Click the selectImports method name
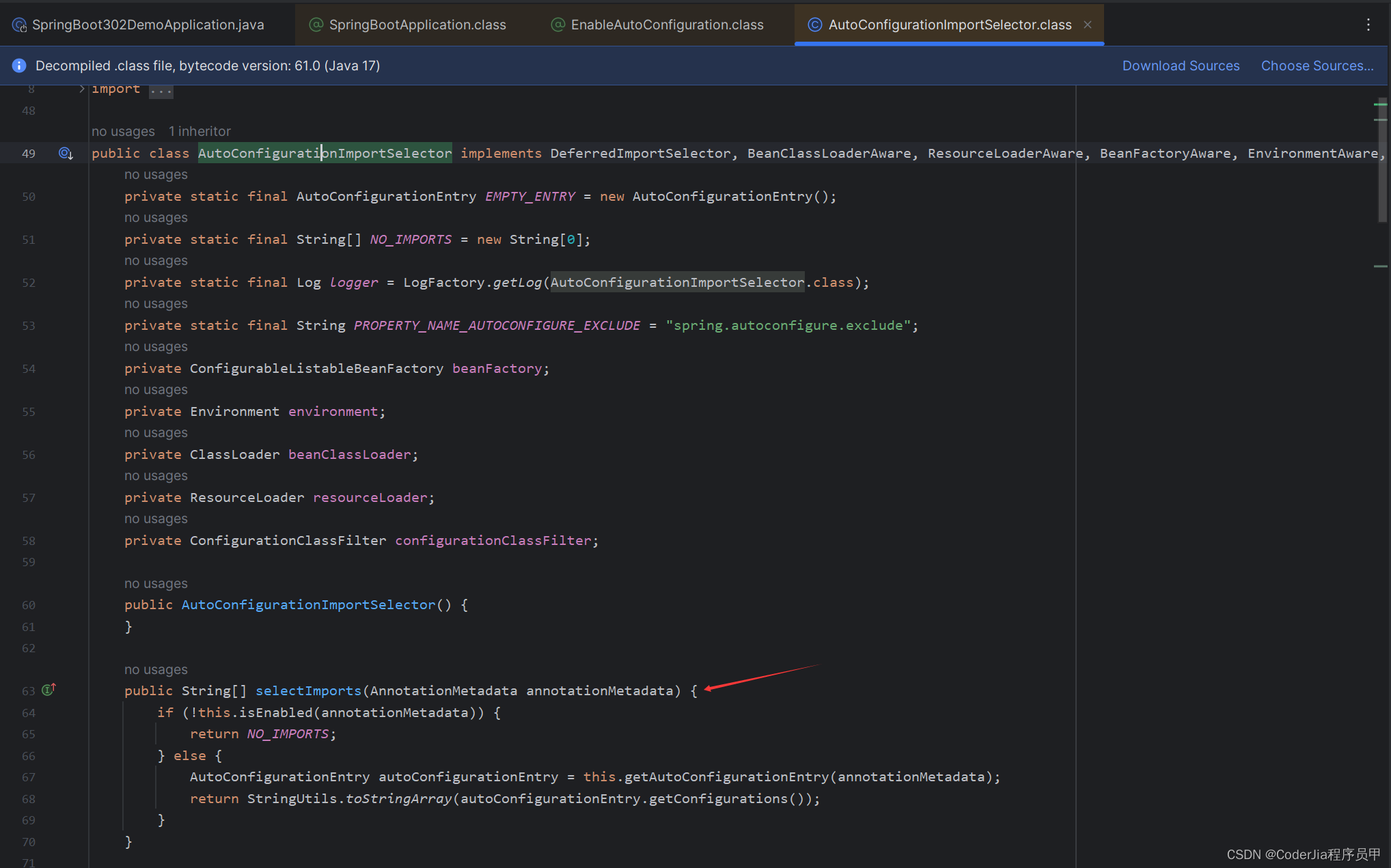Screen dimensions: 1391x868 click(x=308, y=690)
